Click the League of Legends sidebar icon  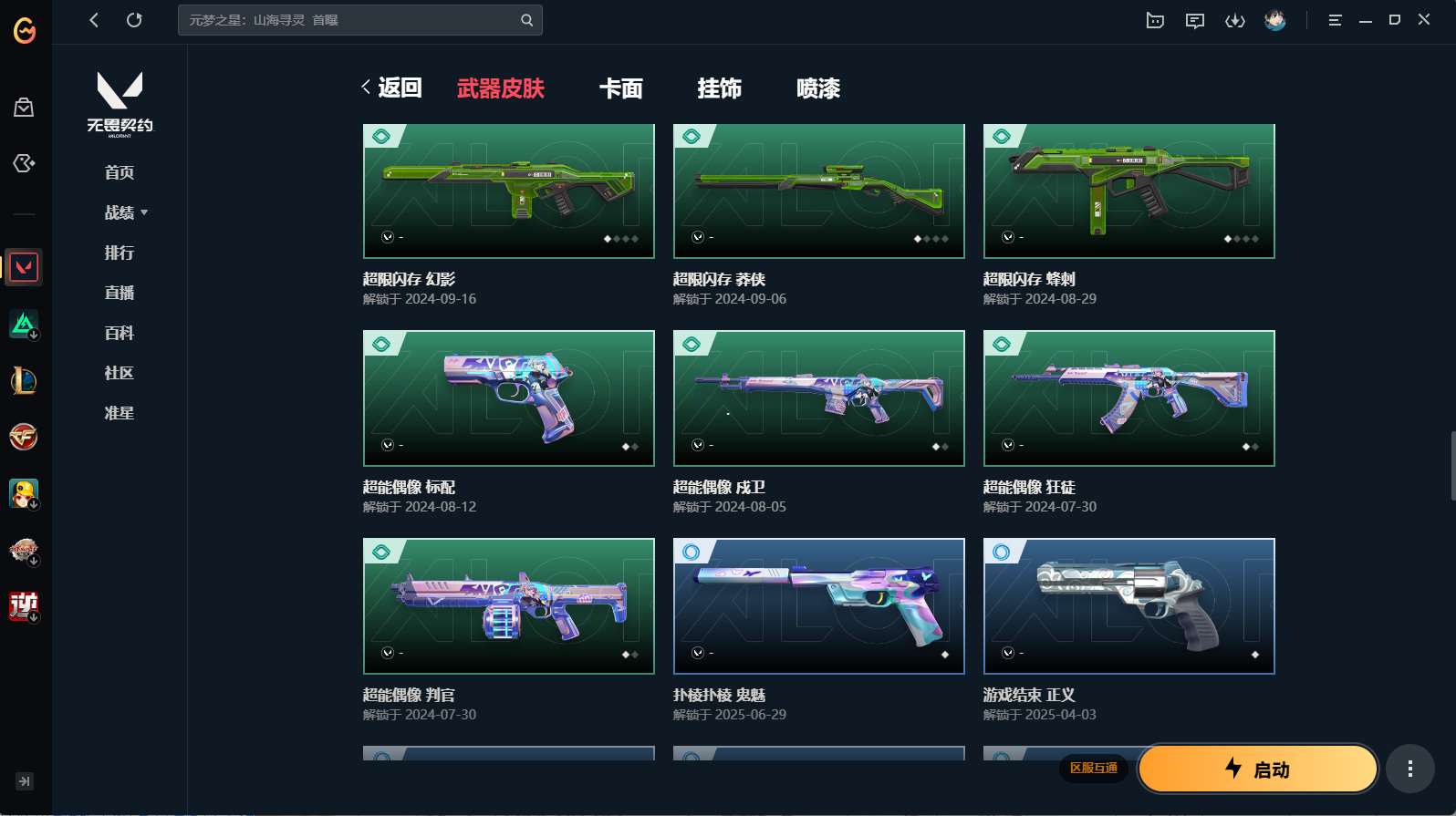pyautogui.click(x=24, y=380)
